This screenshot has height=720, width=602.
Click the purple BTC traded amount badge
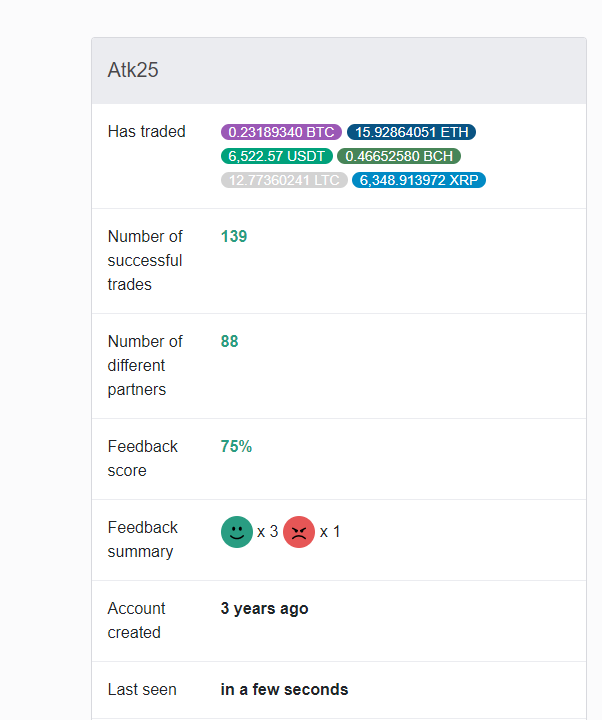click(281, 132)
